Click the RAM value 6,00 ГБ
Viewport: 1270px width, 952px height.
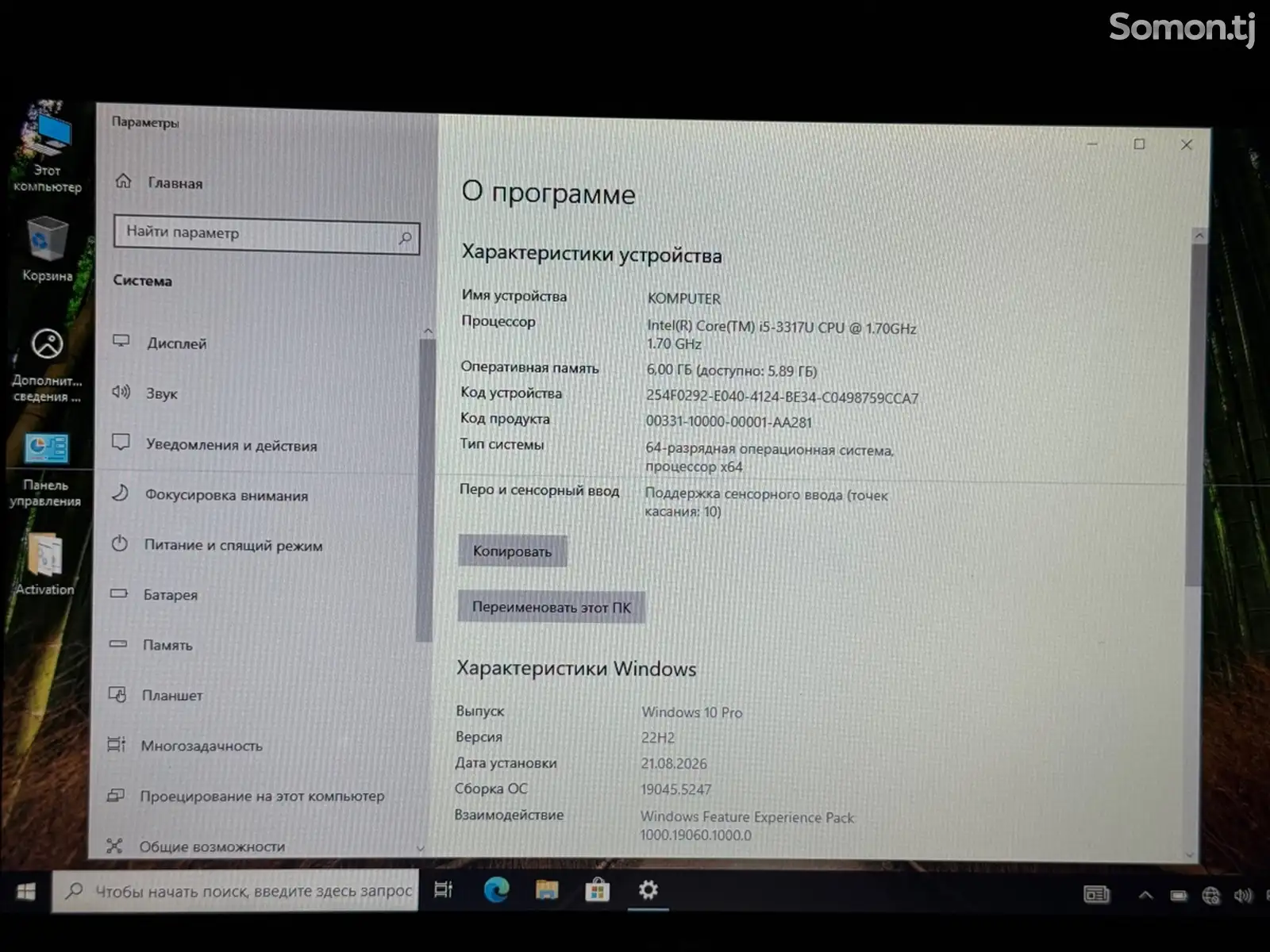(x=731, y=370)
